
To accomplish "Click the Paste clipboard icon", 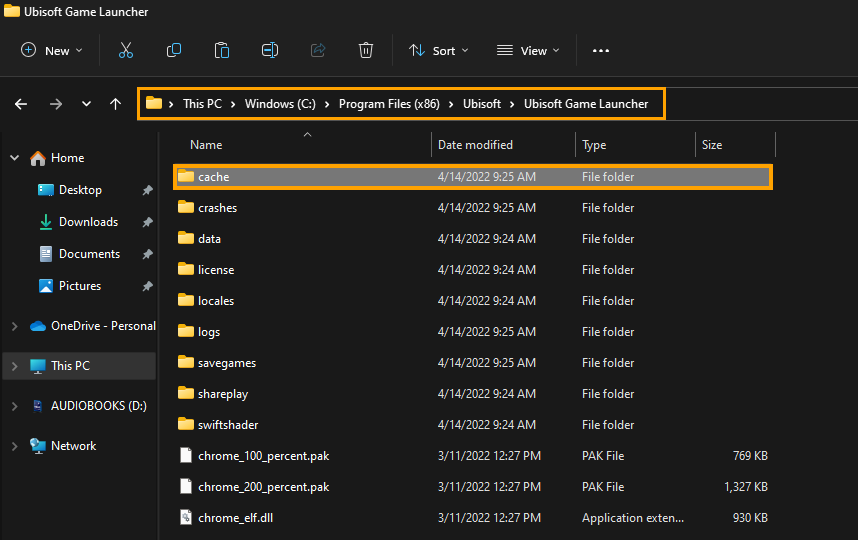I will (x=222, y=50).
